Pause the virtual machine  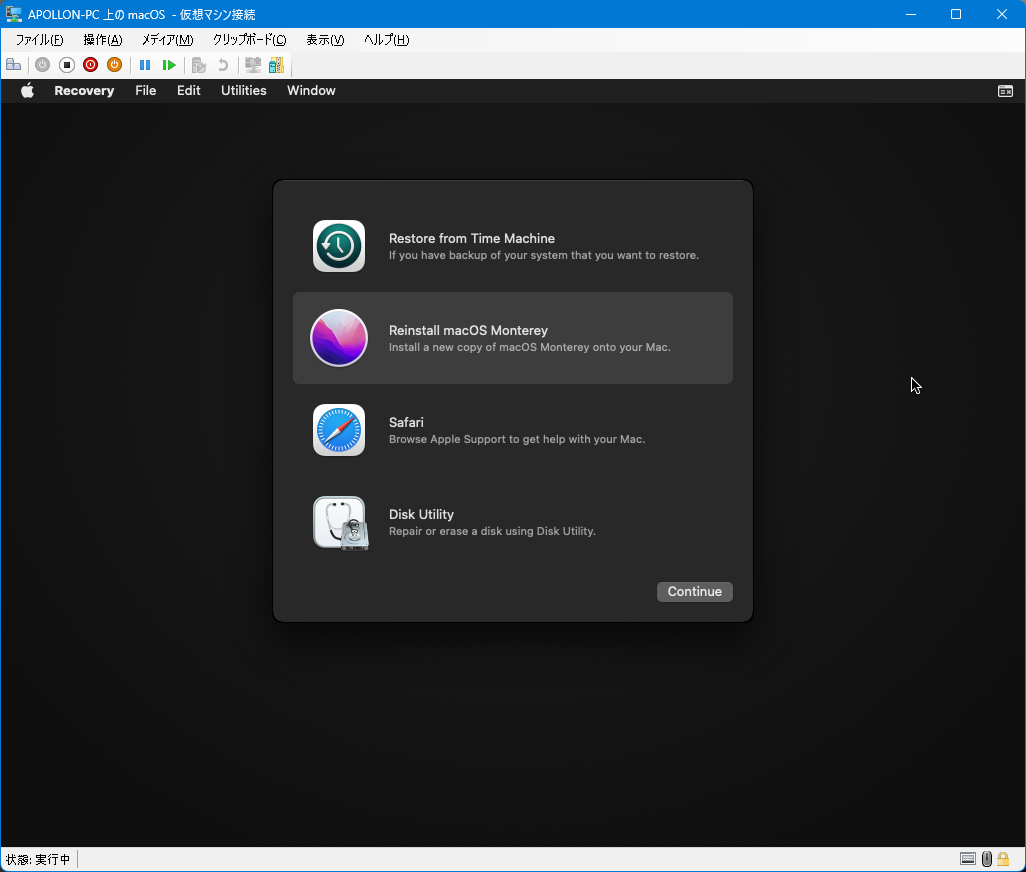click(x=145, y=65)
